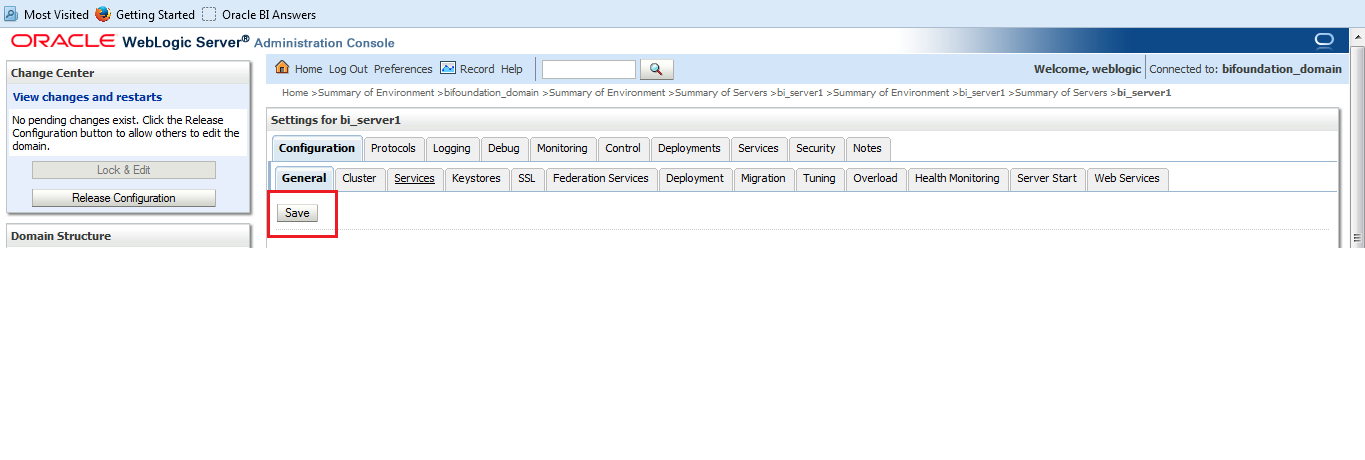Switch to the Deployment subtab
The image size is (1365, 460).
coord(695,178)
